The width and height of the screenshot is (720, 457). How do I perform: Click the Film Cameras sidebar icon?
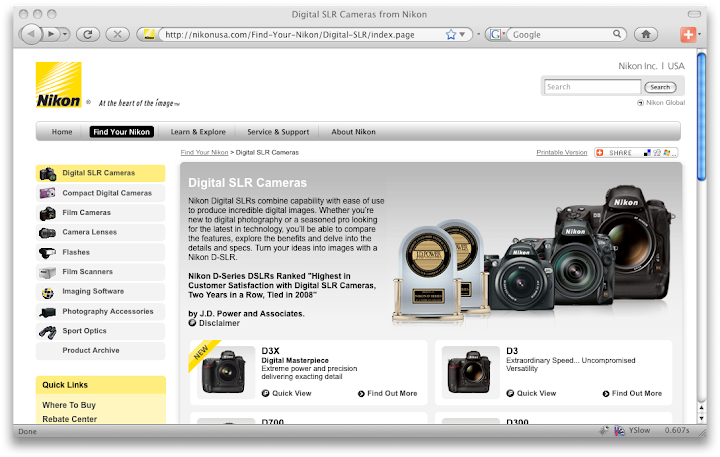[47, 213]
